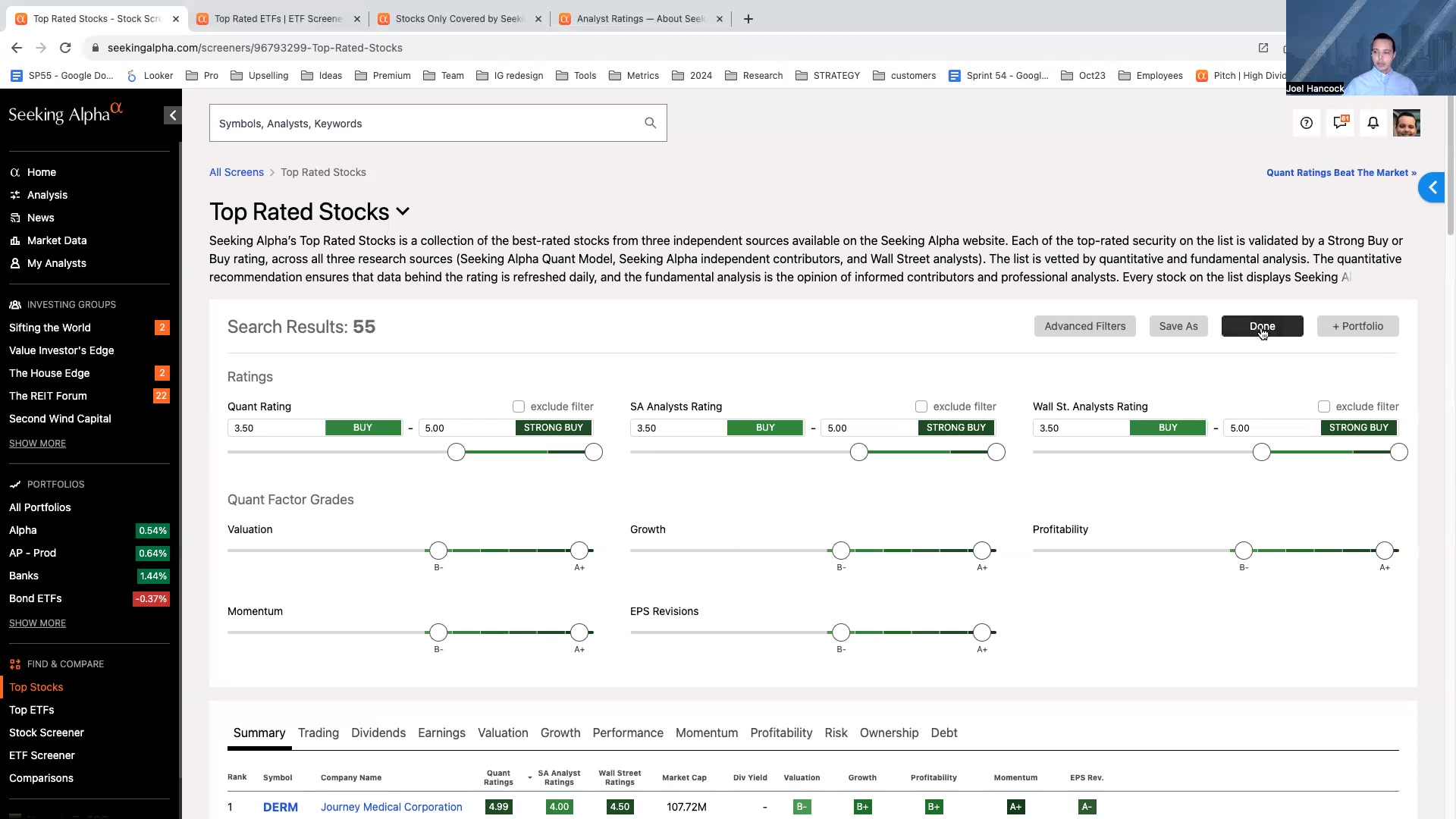Toggle Wall St. Analysts exclude filter
This screenshot has height=819, width=1456.
click(1324, 407)
